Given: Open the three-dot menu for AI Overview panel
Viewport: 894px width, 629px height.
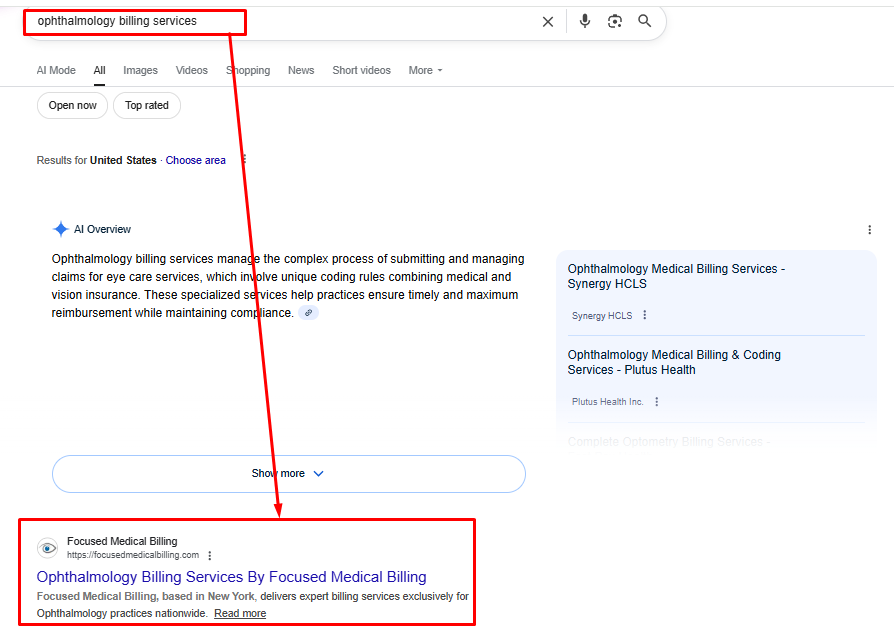Looking at the screenshot, I should [869, 230].
